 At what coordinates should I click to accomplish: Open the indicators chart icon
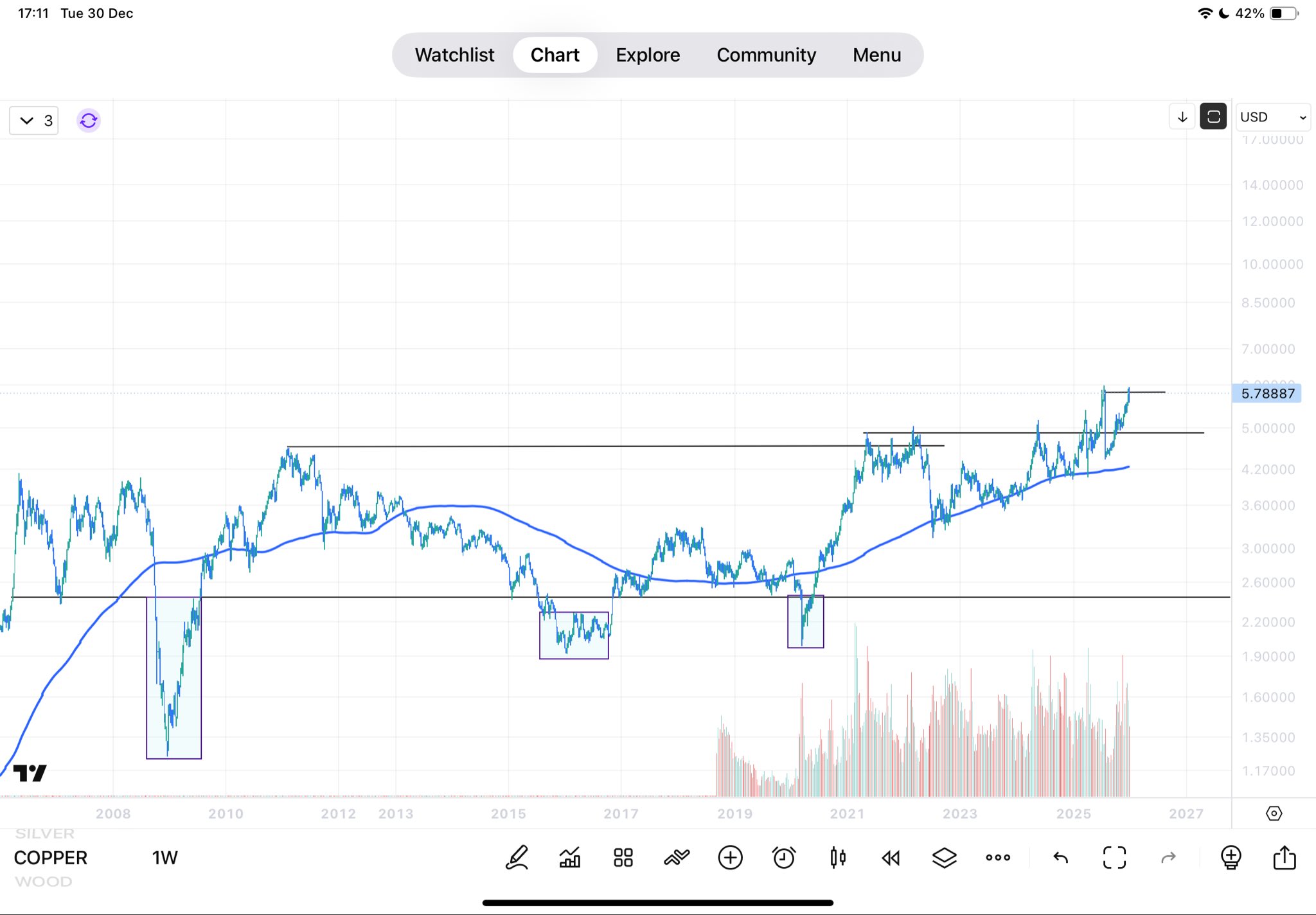(570, 858)
